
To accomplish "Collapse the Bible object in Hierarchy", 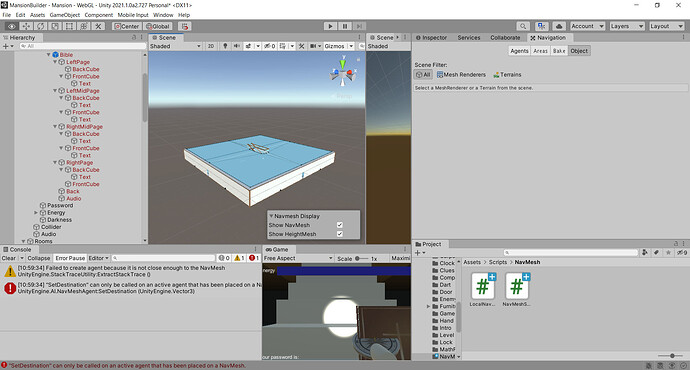I will point(49,55).
